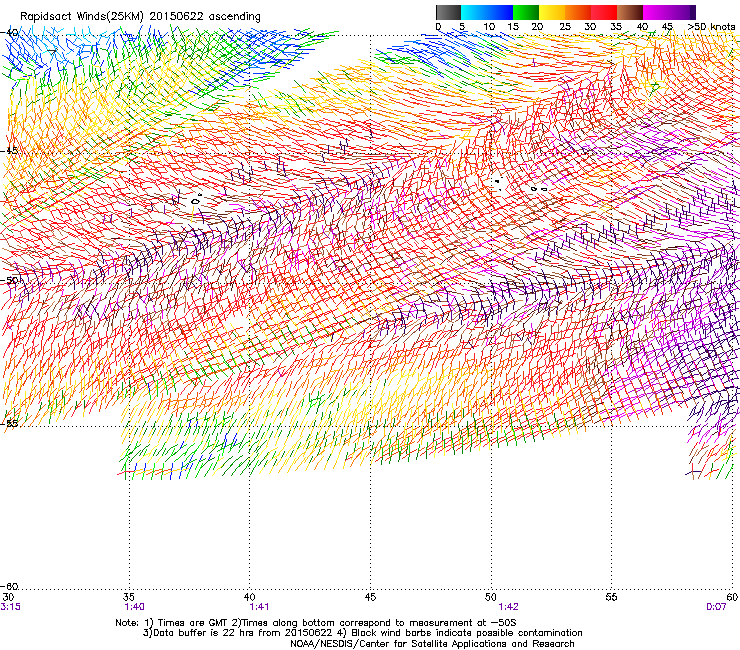Select longitude label '30' on the bottom axis

(8, 597)
